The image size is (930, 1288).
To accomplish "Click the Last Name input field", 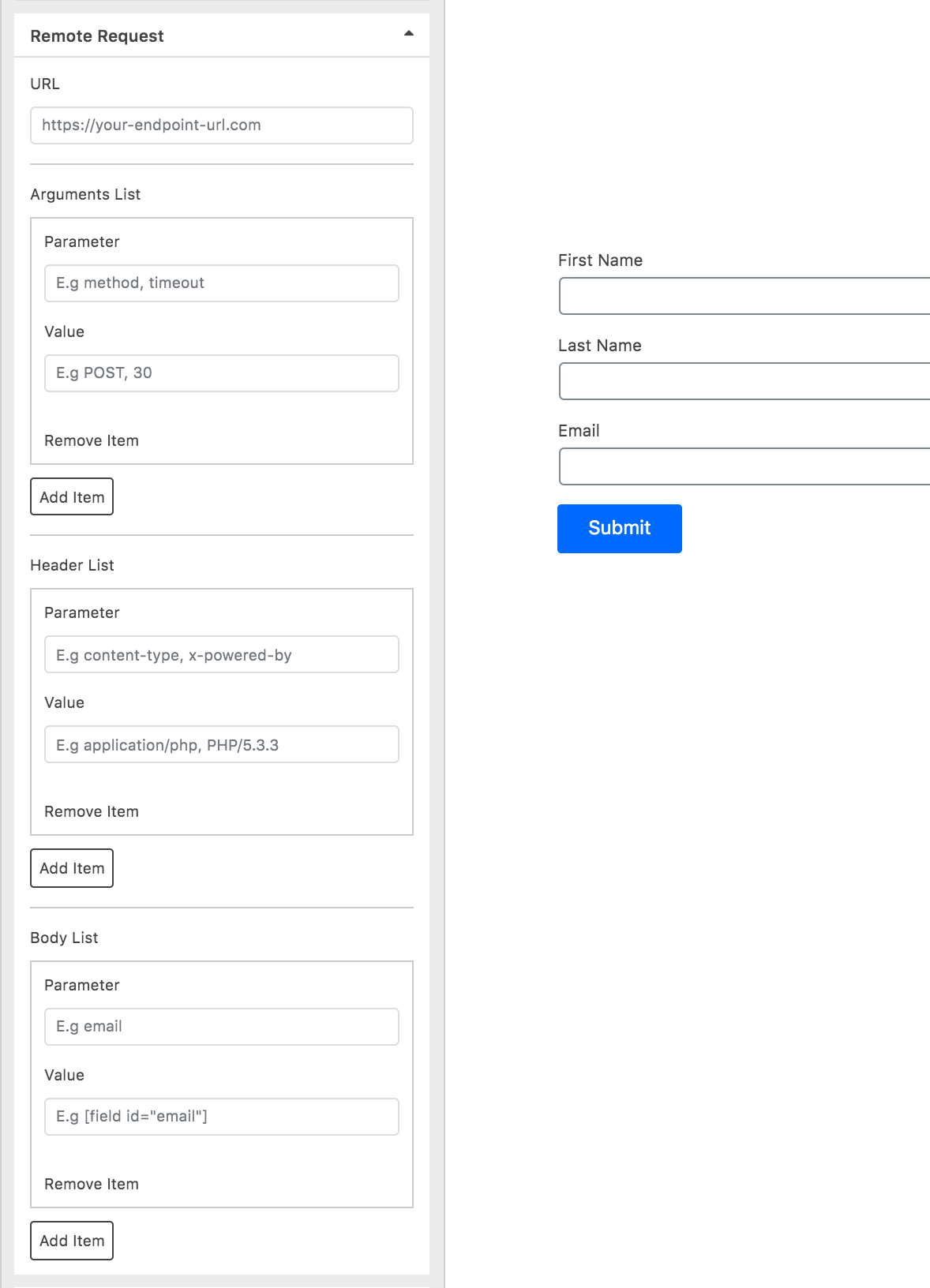I will pos(744,381).
